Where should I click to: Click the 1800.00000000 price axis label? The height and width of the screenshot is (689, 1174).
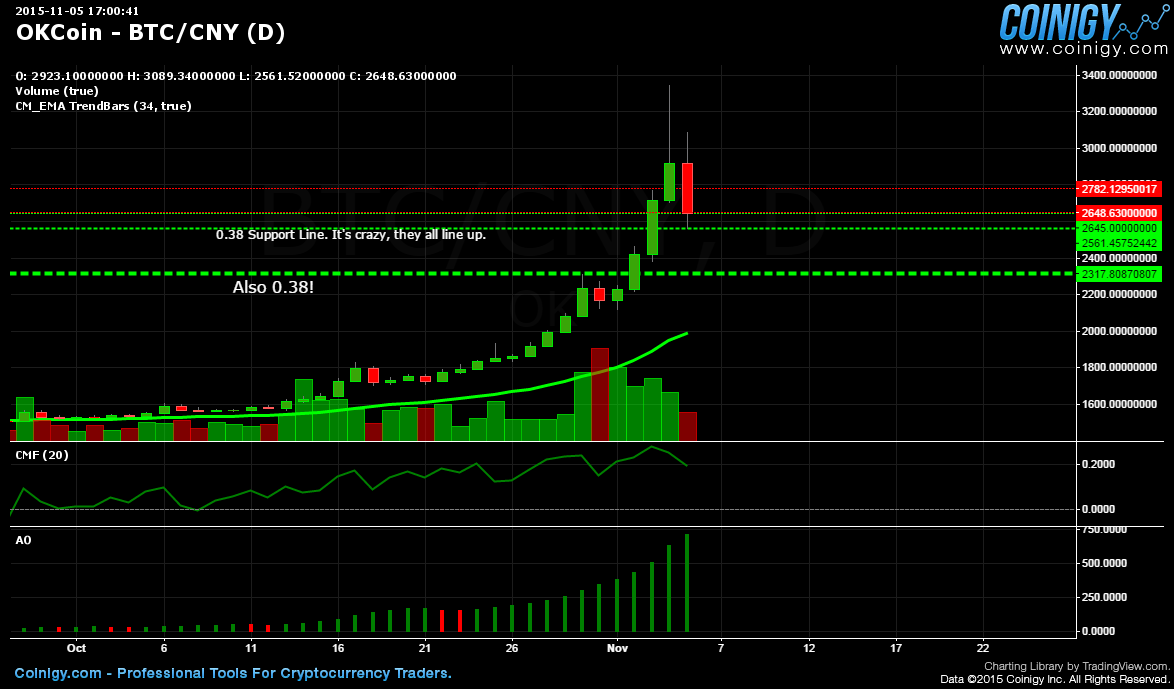pos(1118,368)
